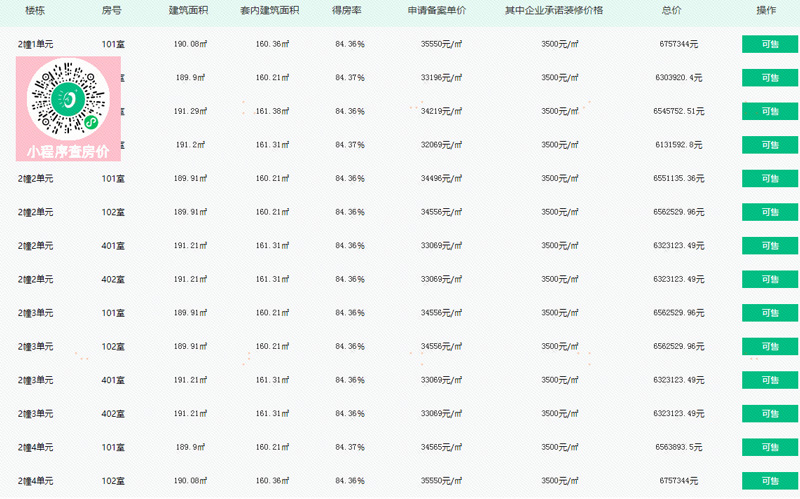Viewport: 800px width, 499px height.
Task: Click the 可售 button for 2幢2单元 402室
Action: pos(770,279)
